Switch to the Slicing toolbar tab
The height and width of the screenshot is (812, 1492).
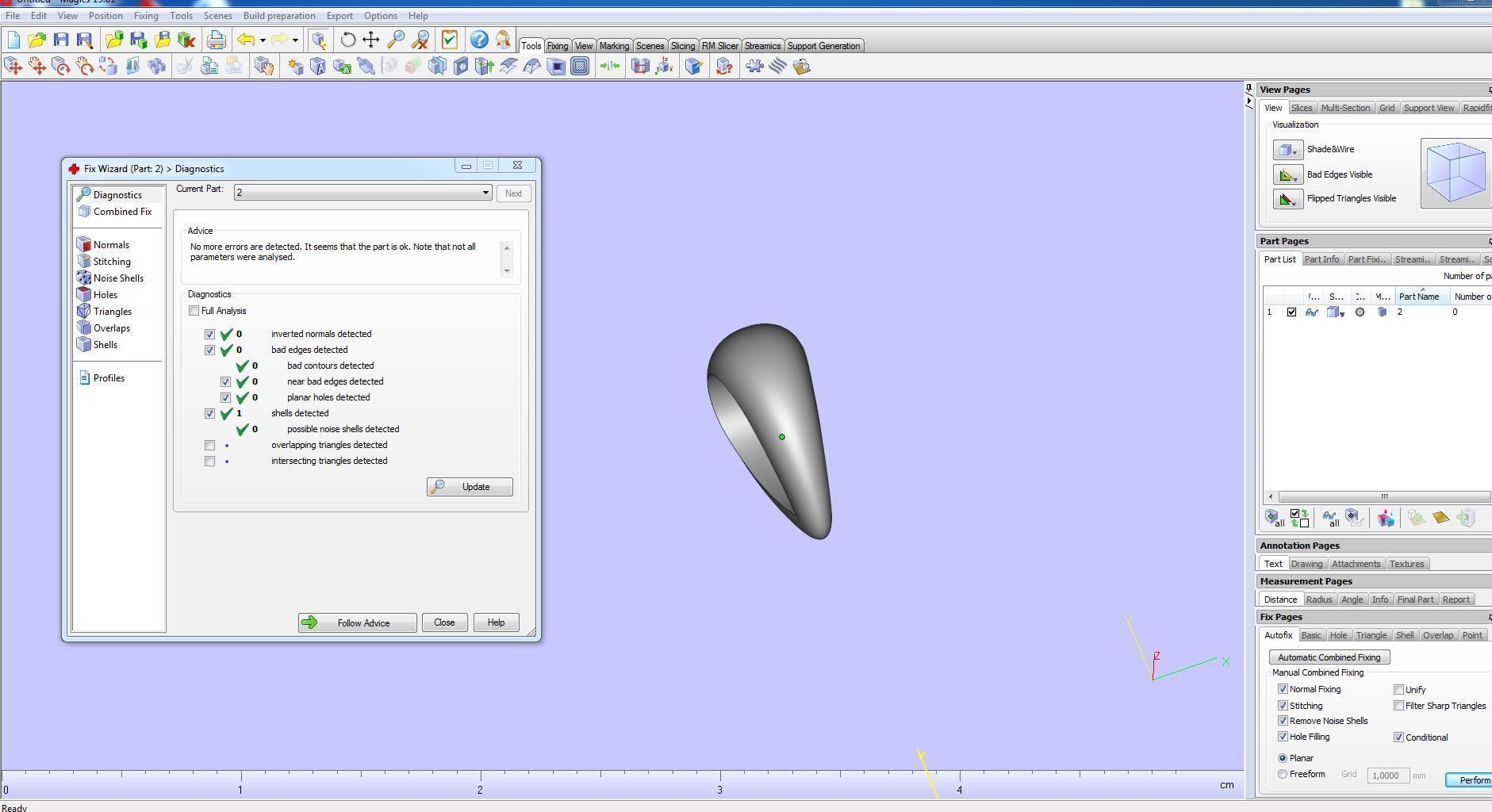682,46
